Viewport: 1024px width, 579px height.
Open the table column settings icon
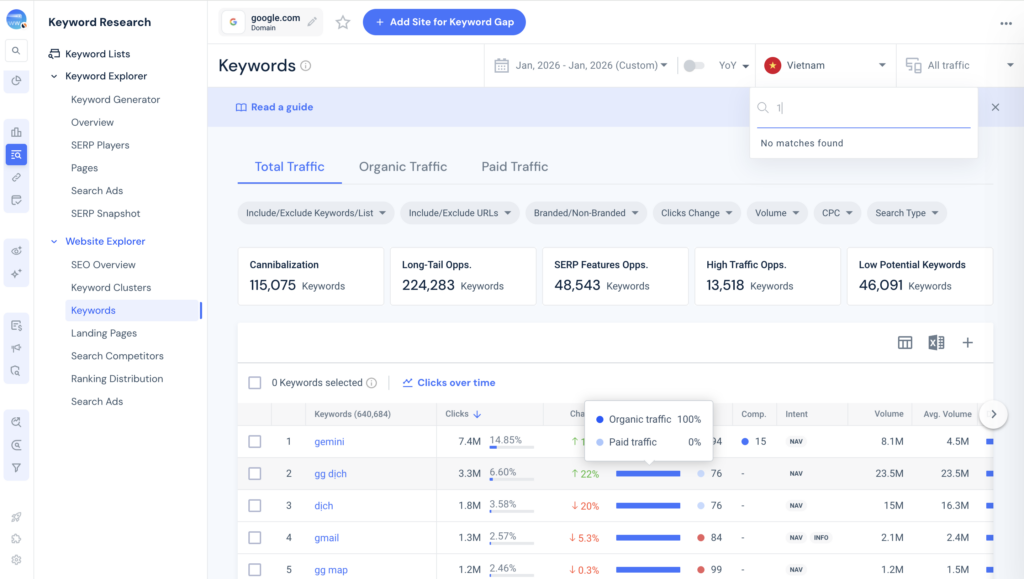tap(905, 343)
